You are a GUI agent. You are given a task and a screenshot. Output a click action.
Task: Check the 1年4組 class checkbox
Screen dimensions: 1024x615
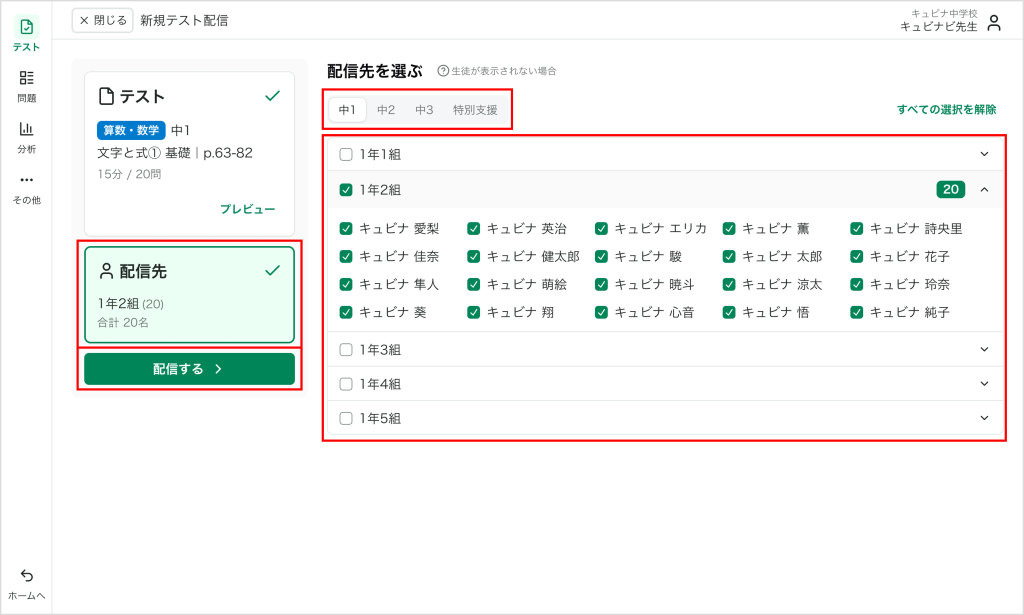coord(346,384)
